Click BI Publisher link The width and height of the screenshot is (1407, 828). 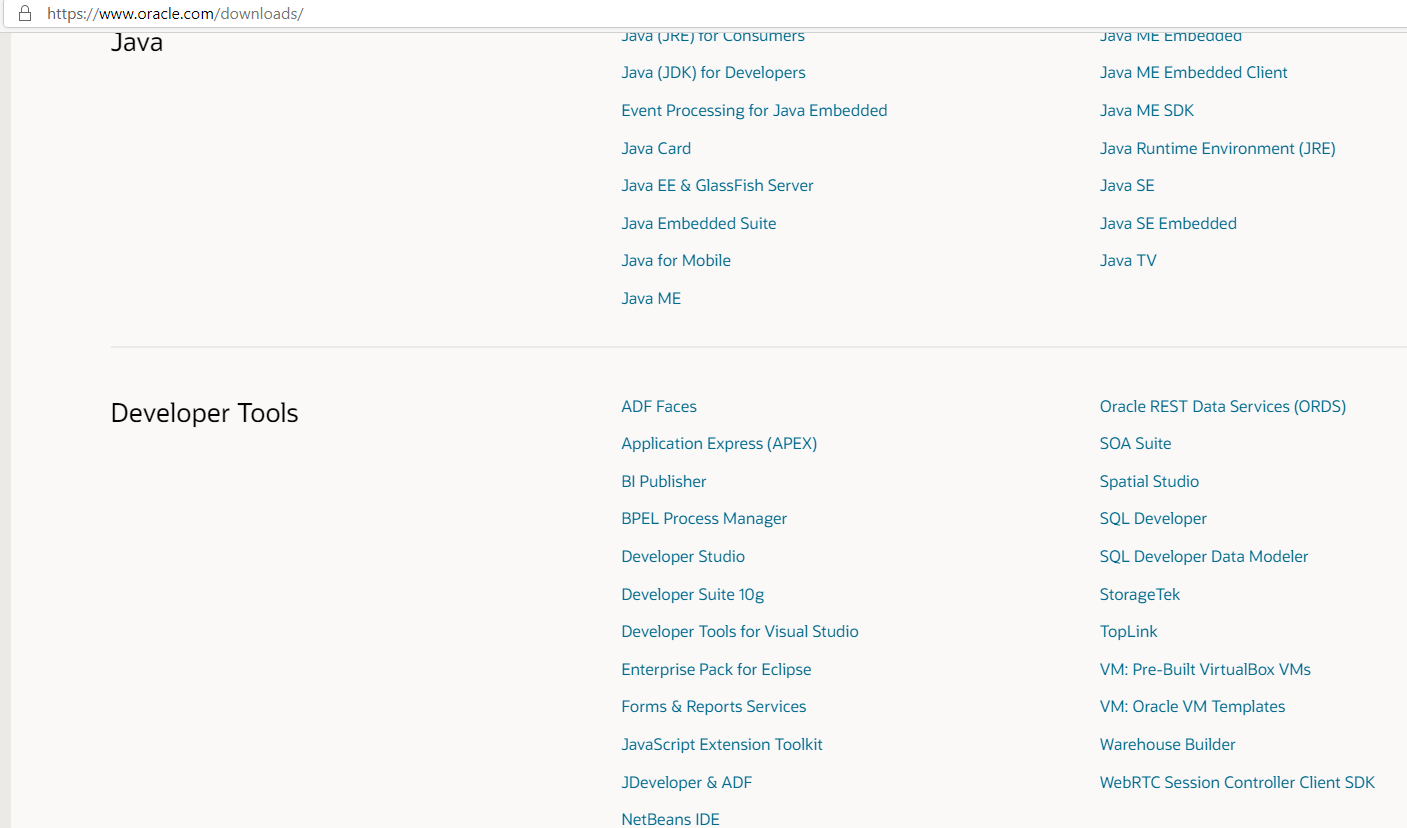tap(664, 482)
